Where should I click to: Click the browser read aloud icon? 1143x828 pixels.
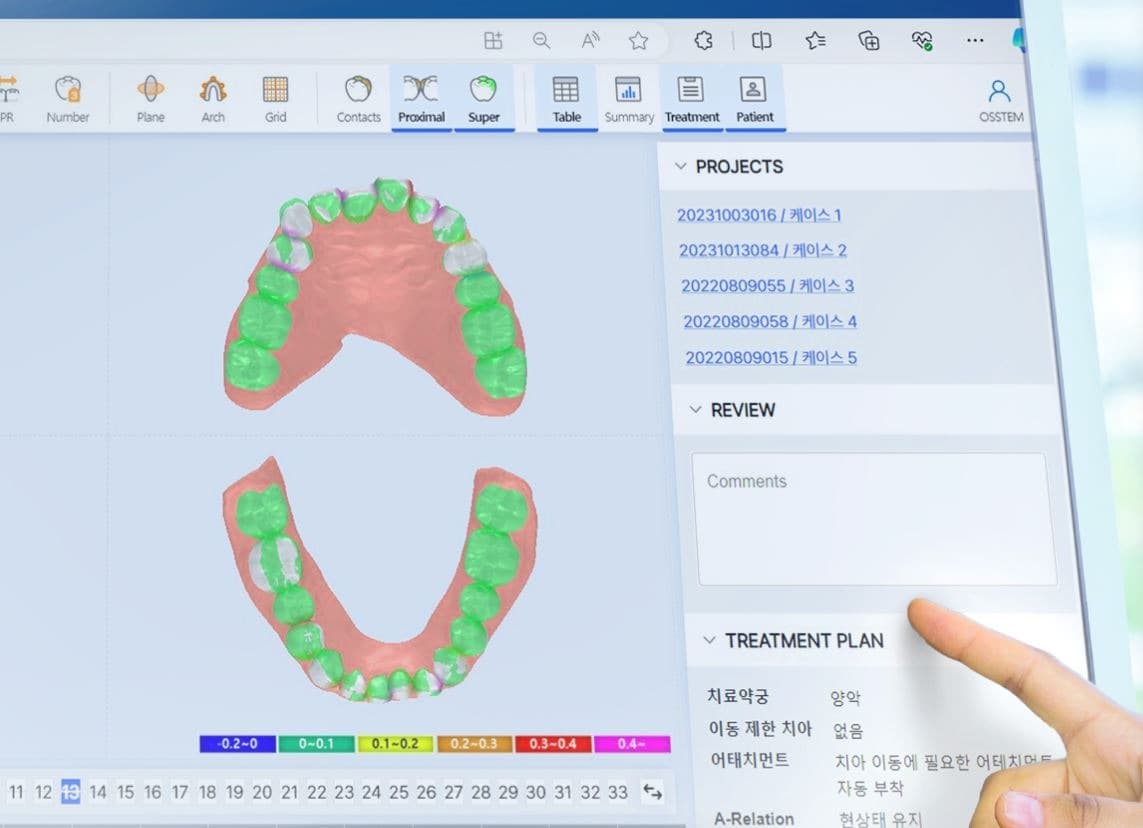pyautogui.click(x=590, y=41)
